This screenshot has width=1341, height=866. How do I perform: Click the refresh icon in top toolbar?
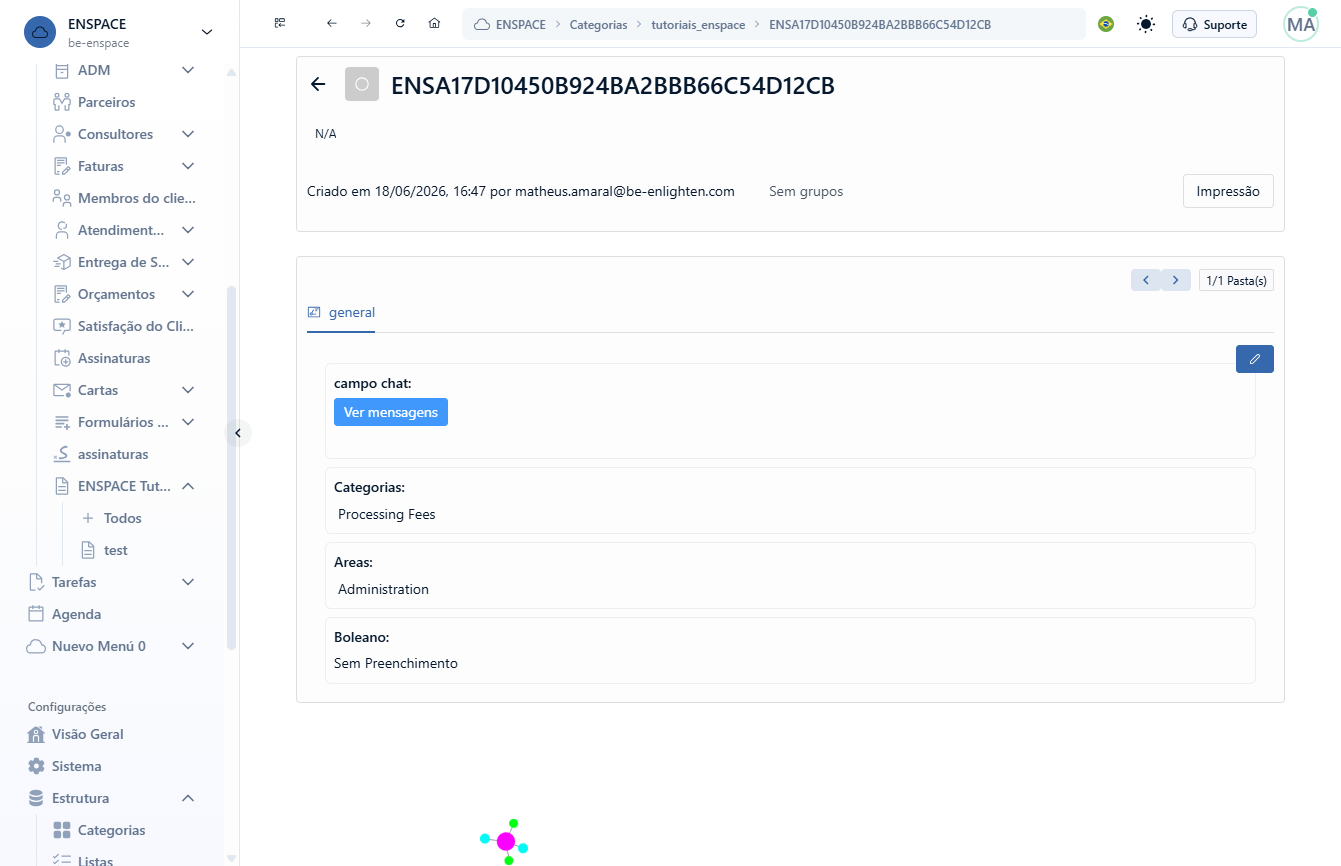(400, 24)
